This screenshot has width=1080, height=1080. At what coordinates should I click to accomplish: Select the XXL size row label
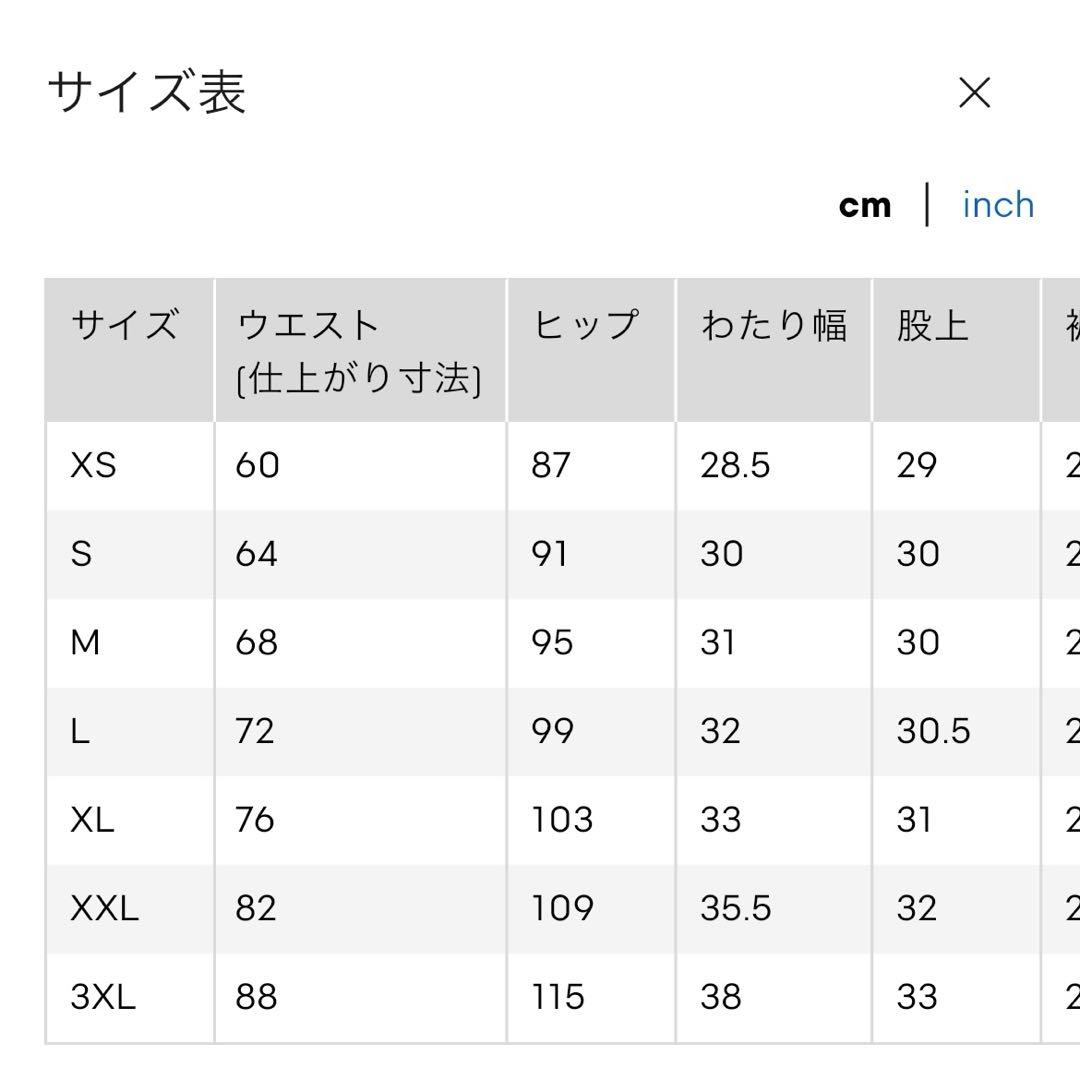[105, 908]
